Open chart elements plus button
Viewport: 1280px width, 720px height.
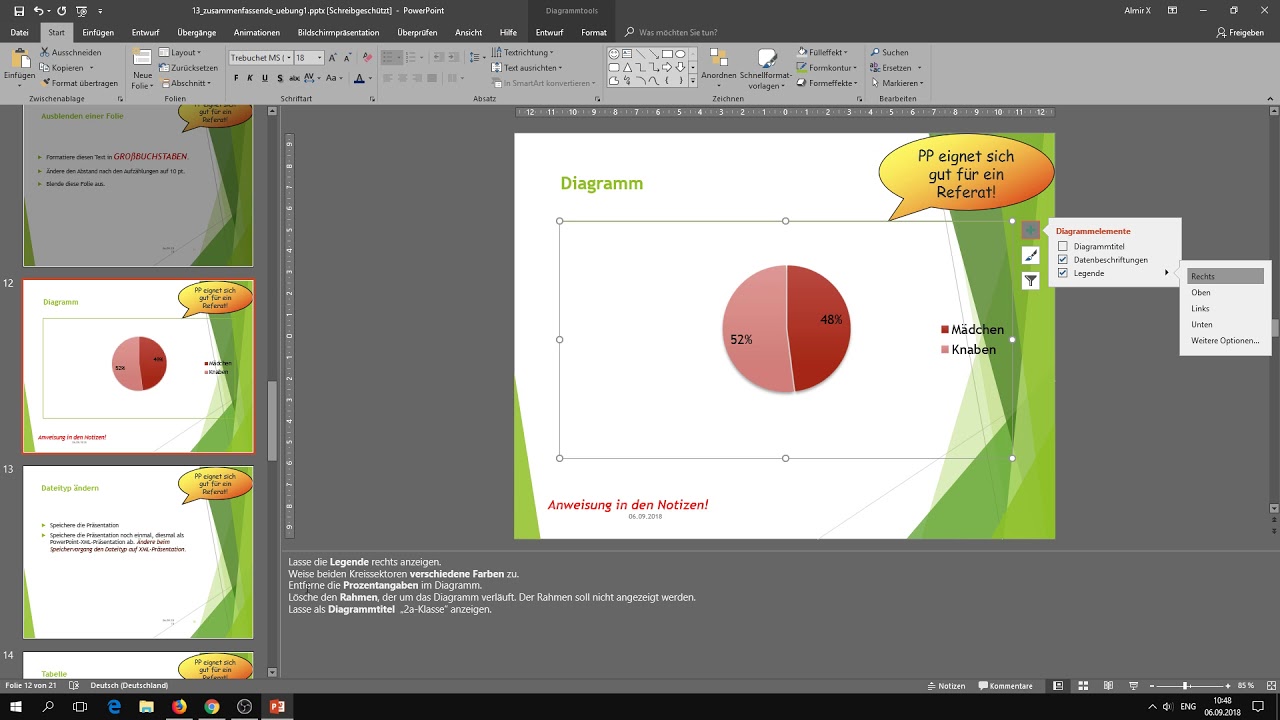click(1030, 230)
